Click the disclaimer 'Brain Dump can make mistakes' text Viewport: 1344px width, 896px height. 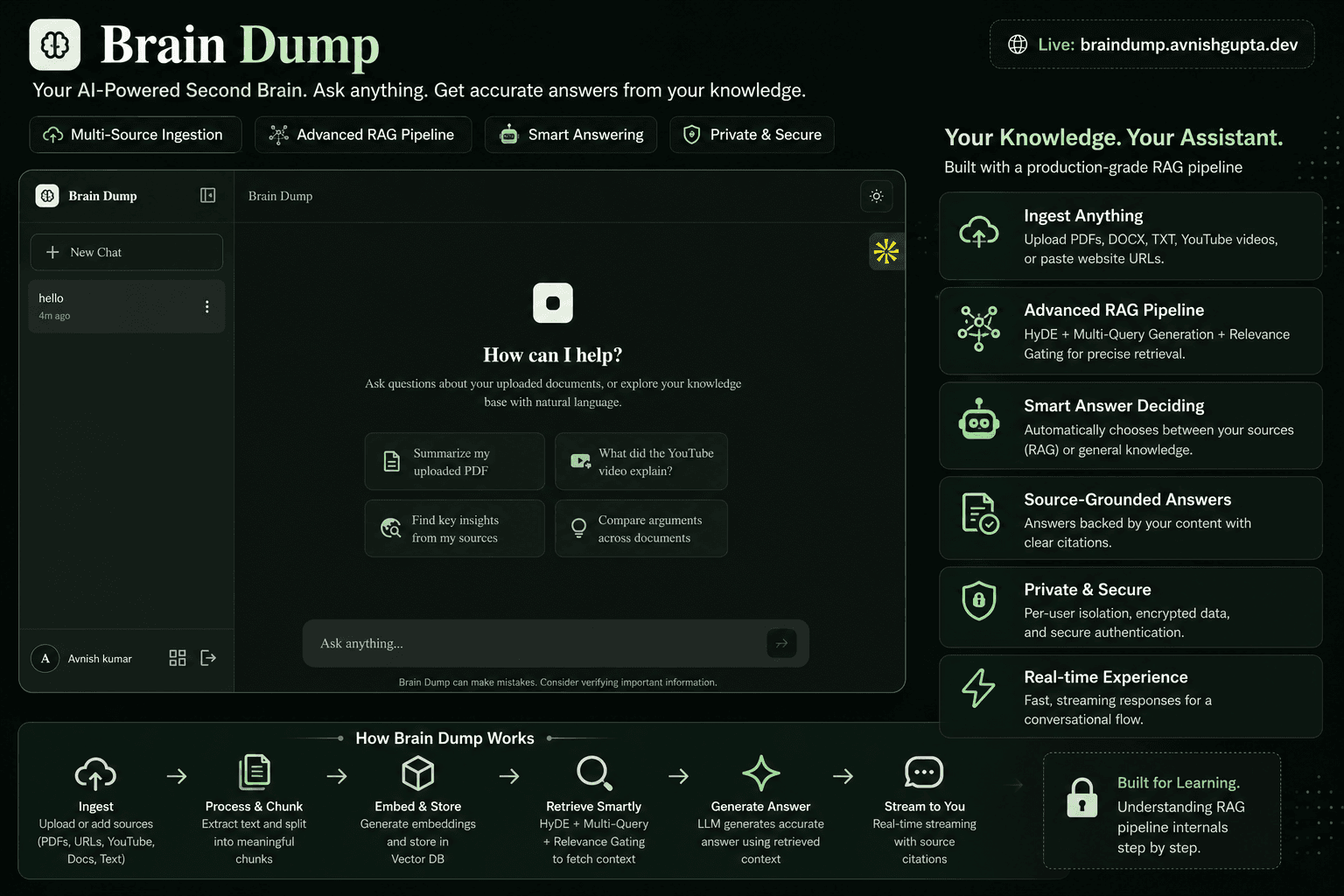pyautogui.click(x=557, y=682)
